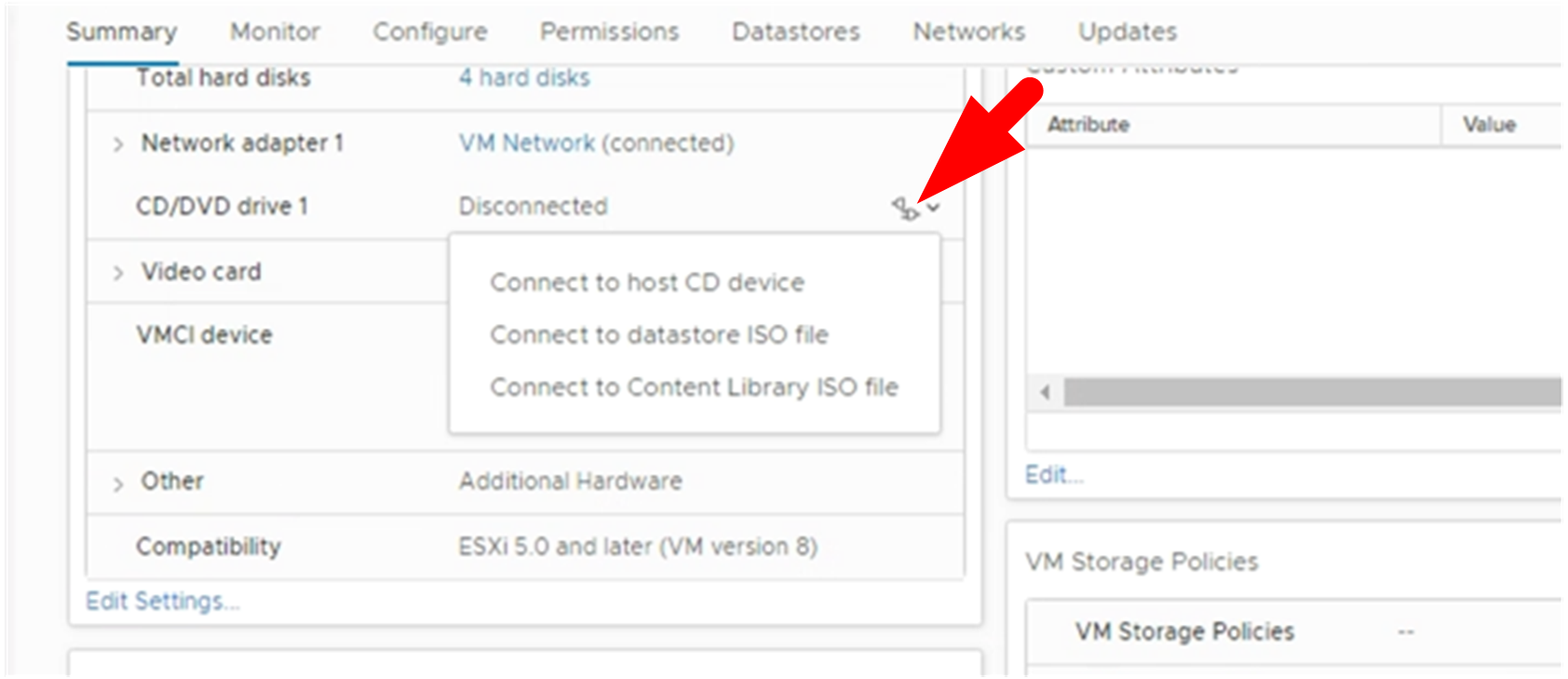Image resolution: width=1568 pixels, height=679 pixels.
Task: Select Connect to host CD device
Action: click(648, 282)
